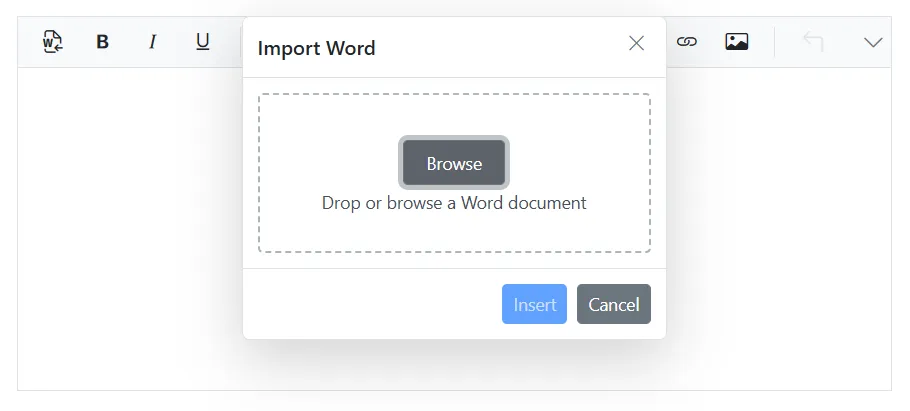
Task: Close the Import Word dialog
Action: coord(637,43)
